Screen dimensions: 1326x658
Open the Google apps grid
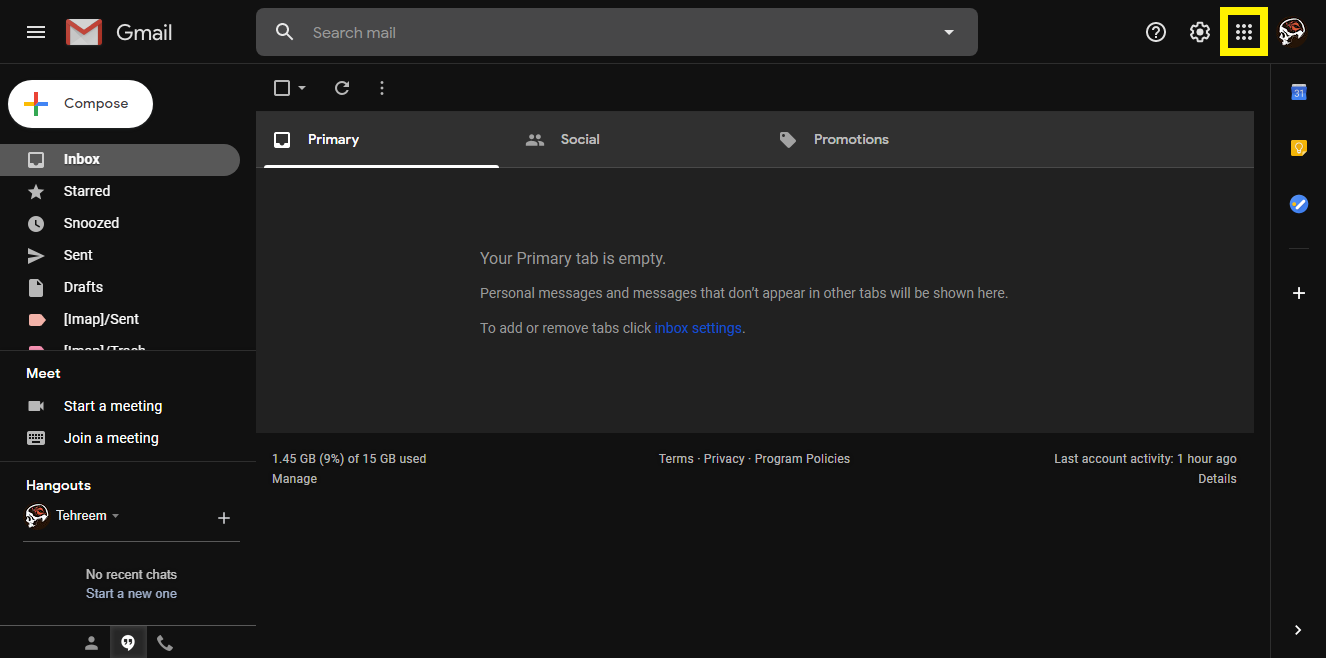click(x=1244, y=32)
